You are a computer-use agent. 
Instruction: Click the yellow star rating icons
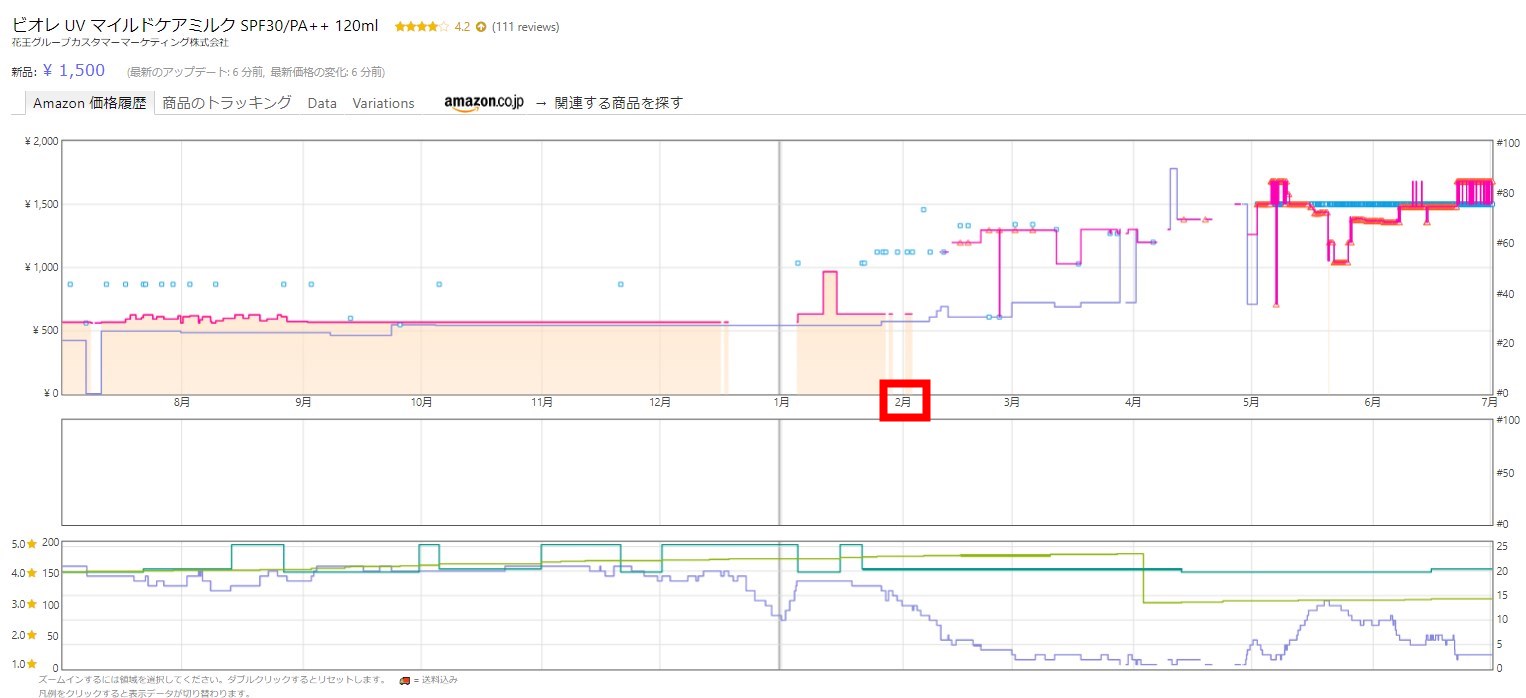pos(421,27)
